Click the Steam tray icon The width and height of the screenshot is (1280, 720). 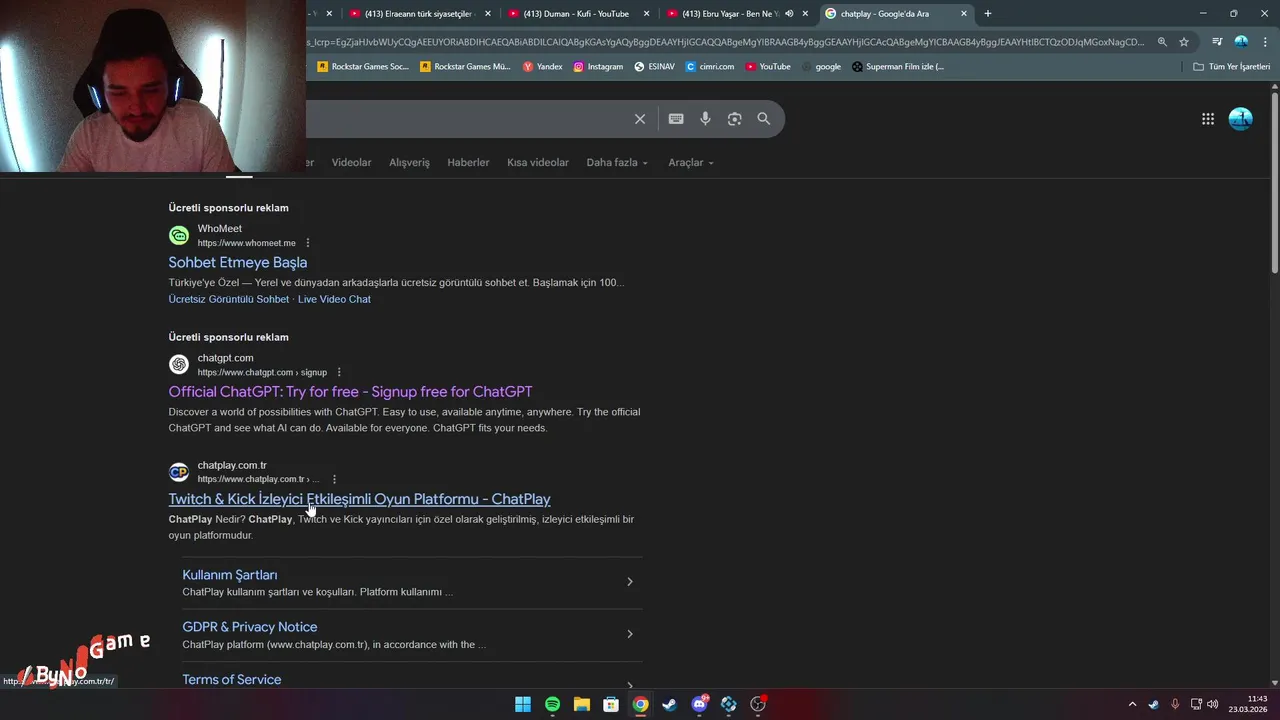pyautogui.click(x=1153, y=704)
